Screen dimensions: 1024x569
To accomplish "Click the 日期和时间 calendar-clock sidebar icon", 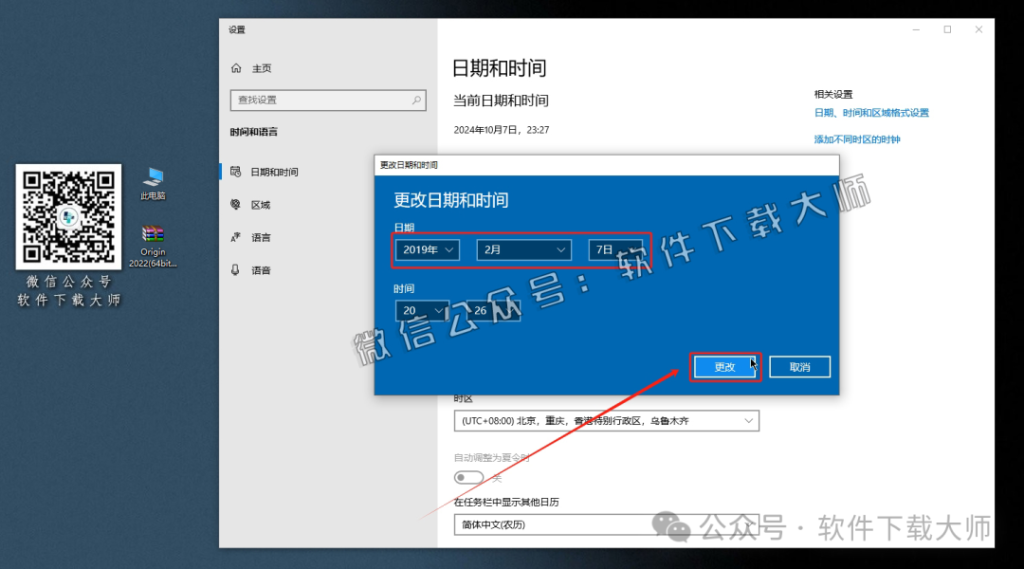I will 236,172.
